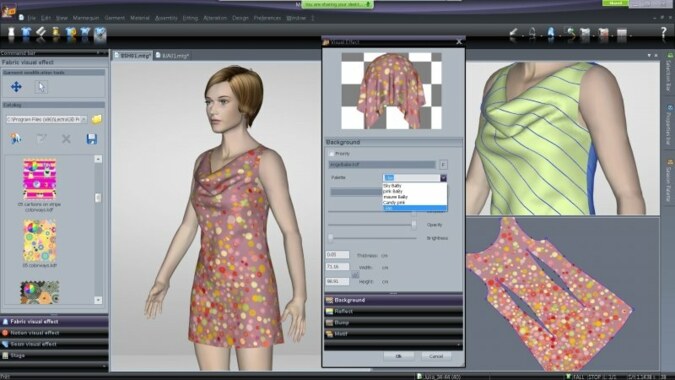Screen dimensions: 675x380
Task: Open the yellow folder browse icon
Action: pos(96,119)
